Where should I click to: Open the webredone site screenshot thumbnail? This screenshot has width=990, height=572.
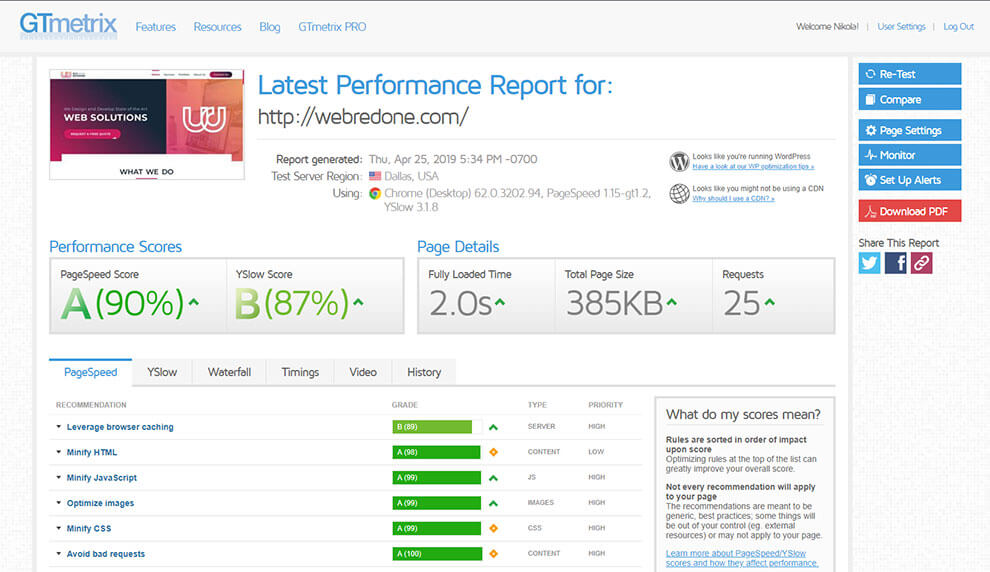tap(147, 124)
